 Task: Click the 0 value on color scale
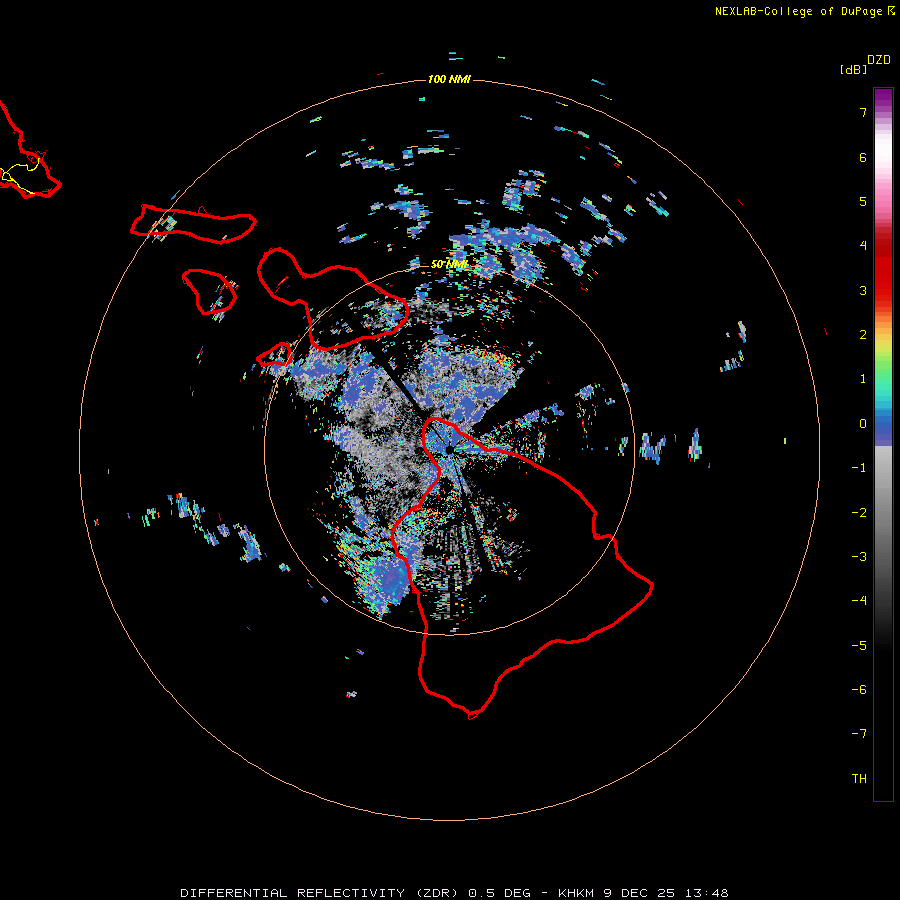pyautogui.click(x=863, y=424)
